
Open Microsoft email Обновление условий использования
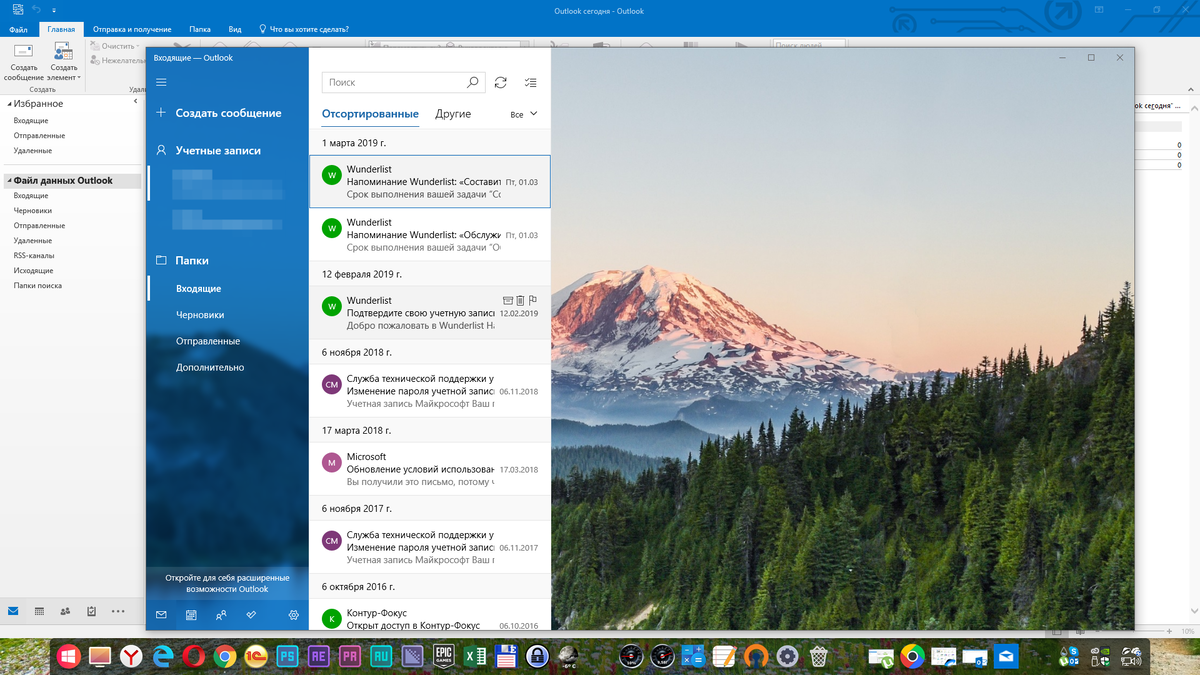tap(430, 469)
